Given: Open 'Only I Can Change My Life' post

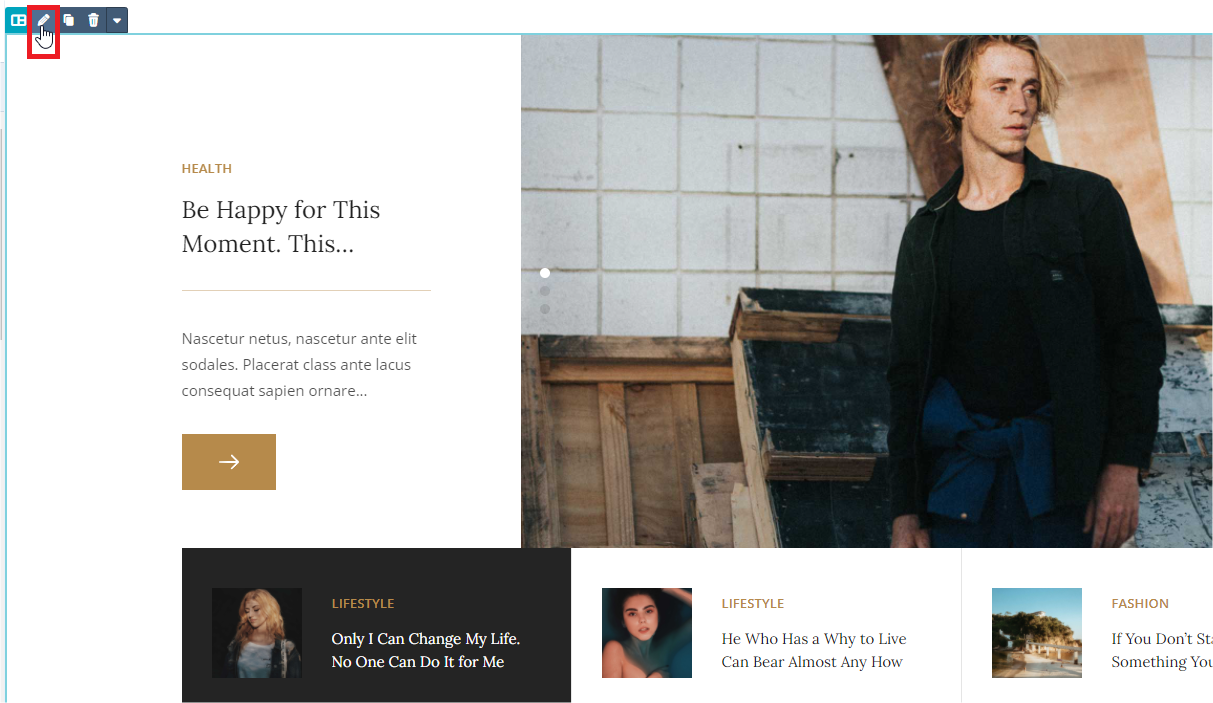Looking at the screenshot, I should pyautogui.click(x=426, y=650).
